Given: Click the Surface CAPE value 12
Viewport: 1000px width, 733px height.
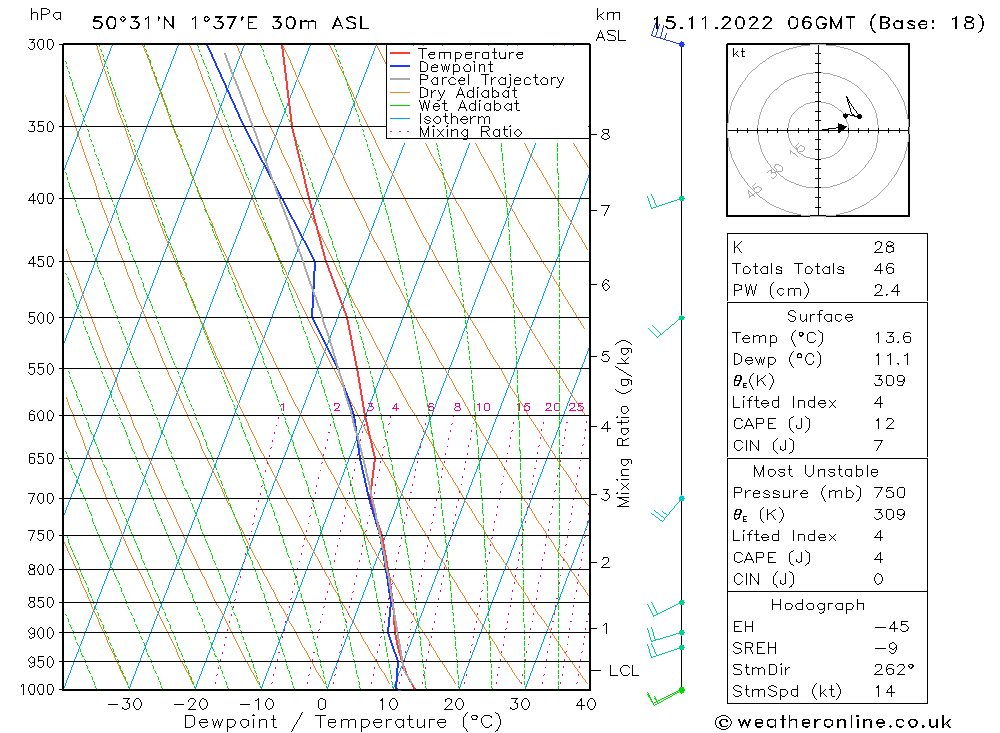Looking at the screenshot, I should pyautogui.click(x=884, y=424).
